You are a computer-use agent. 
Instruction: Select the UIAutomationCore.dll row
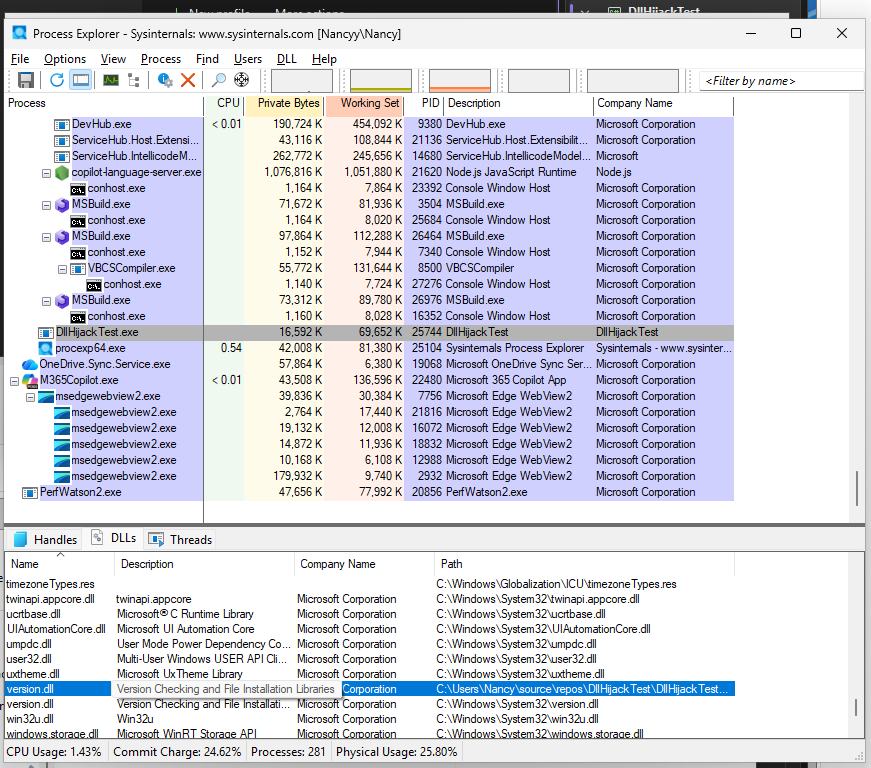pos(370,629)
